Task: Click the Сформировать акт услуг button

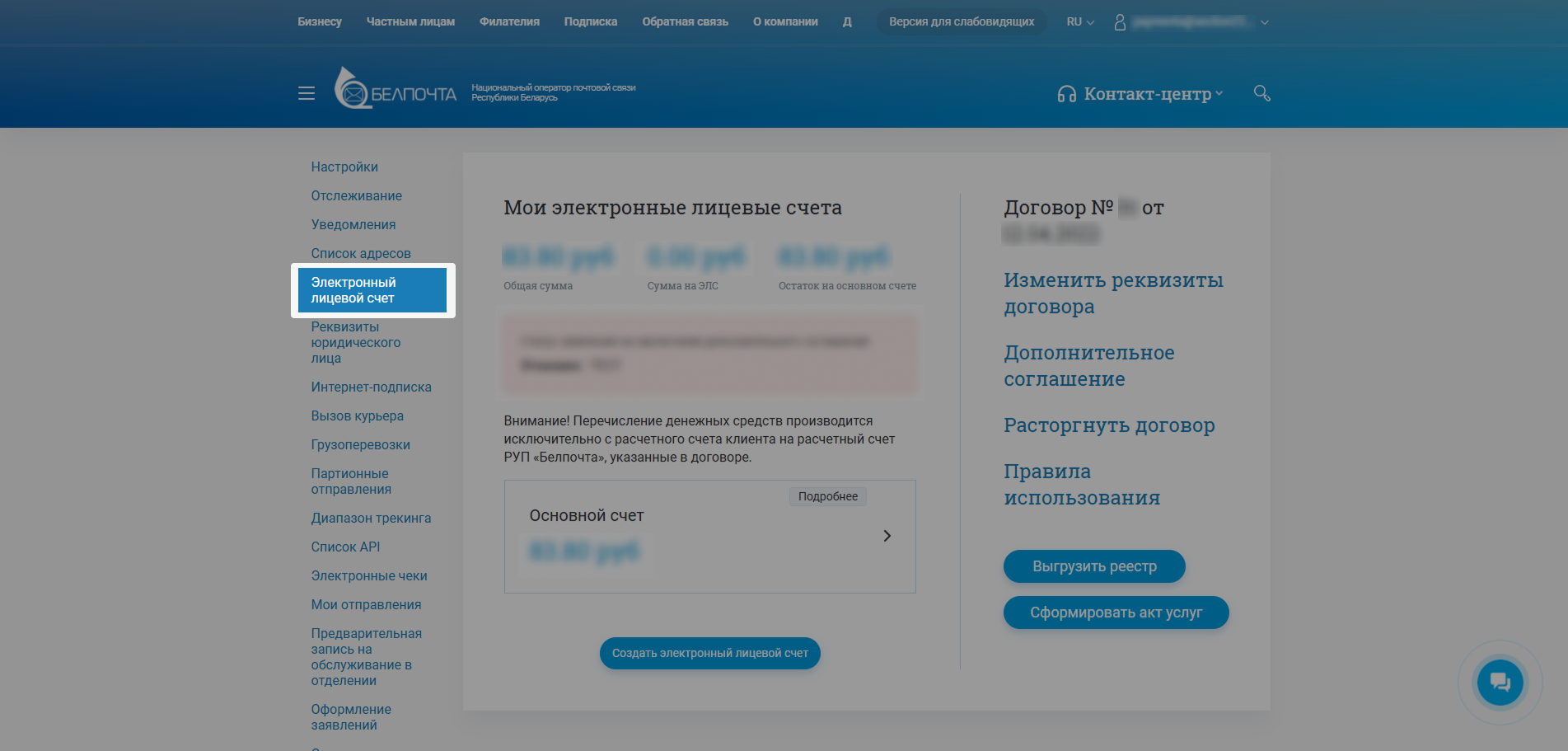Action: [1116, 613]
